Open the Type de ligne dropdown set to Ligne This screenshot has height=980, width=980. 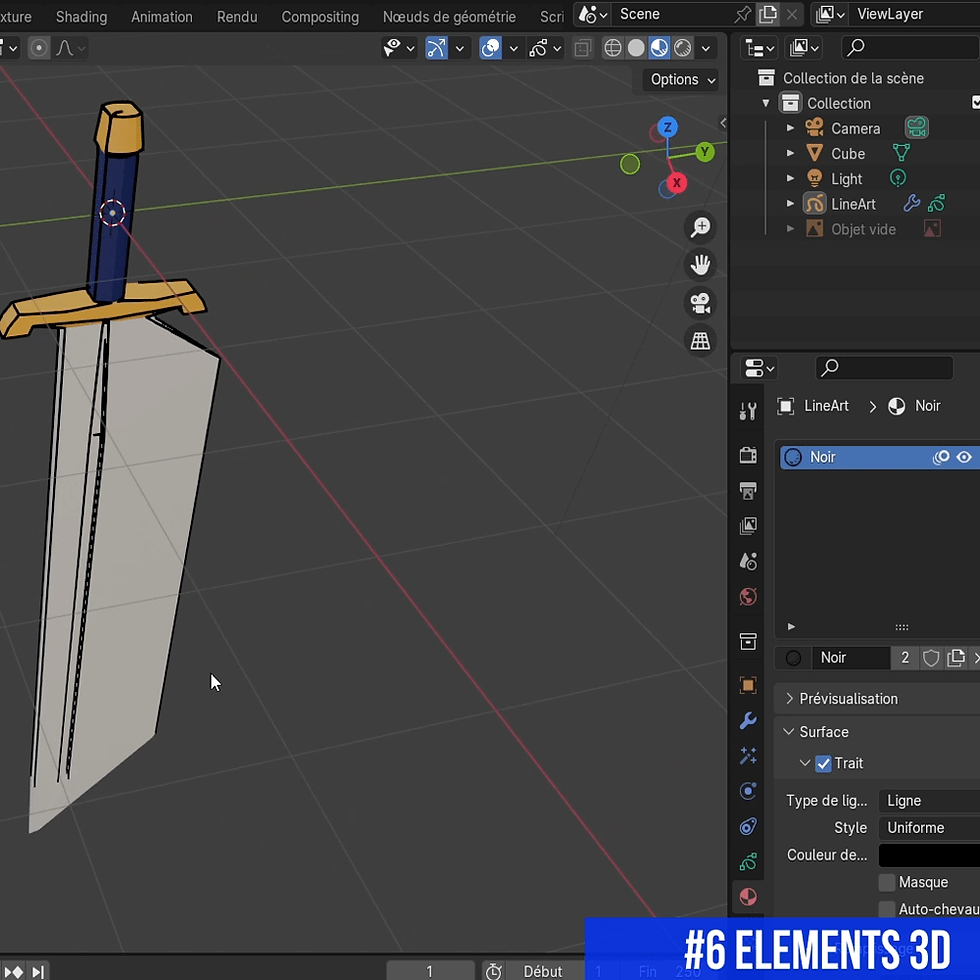coord(929,801)
